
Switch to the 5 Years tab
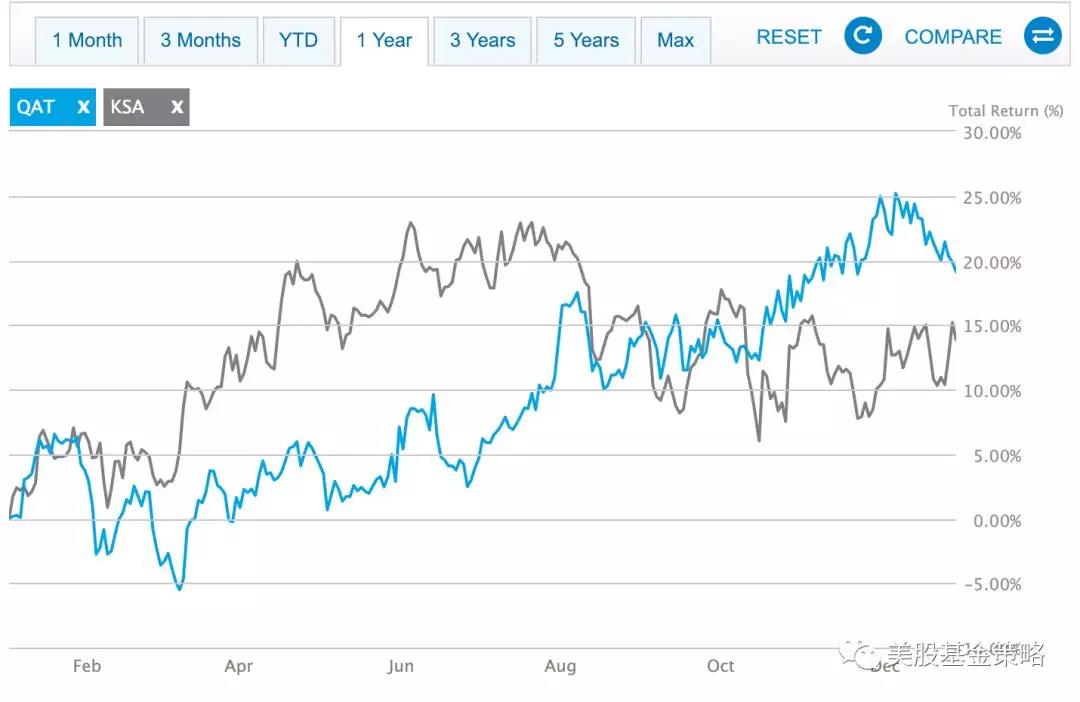tap(586, 41)
